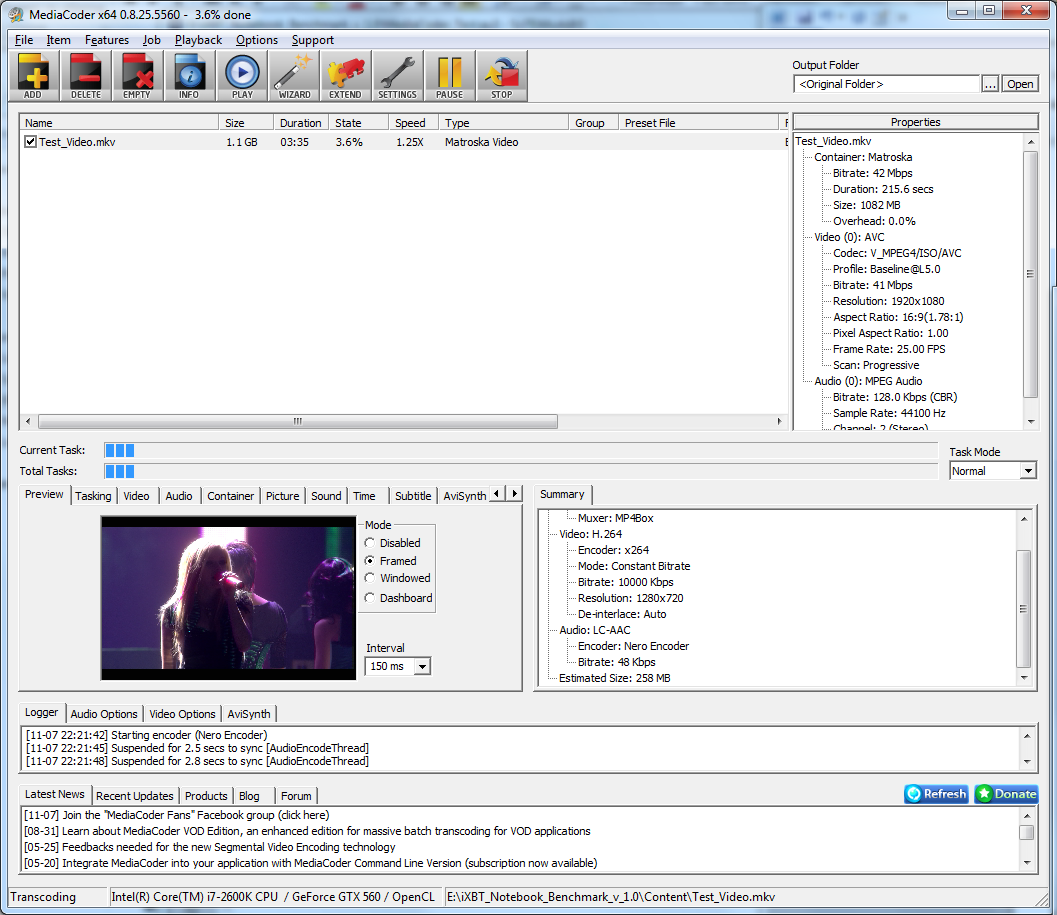This screenshot has height=915, width=1057.
Task: Click the Output Folder input field
Action: point(886,84)
